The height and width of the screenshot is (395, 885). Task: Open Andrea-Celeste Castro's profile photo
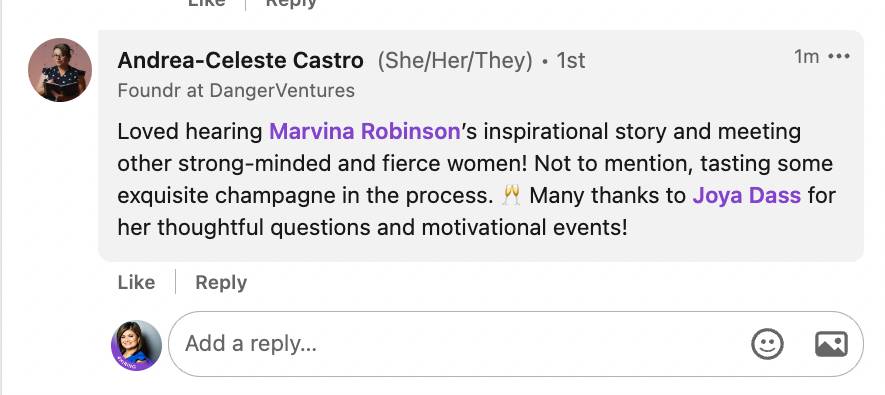60,70
